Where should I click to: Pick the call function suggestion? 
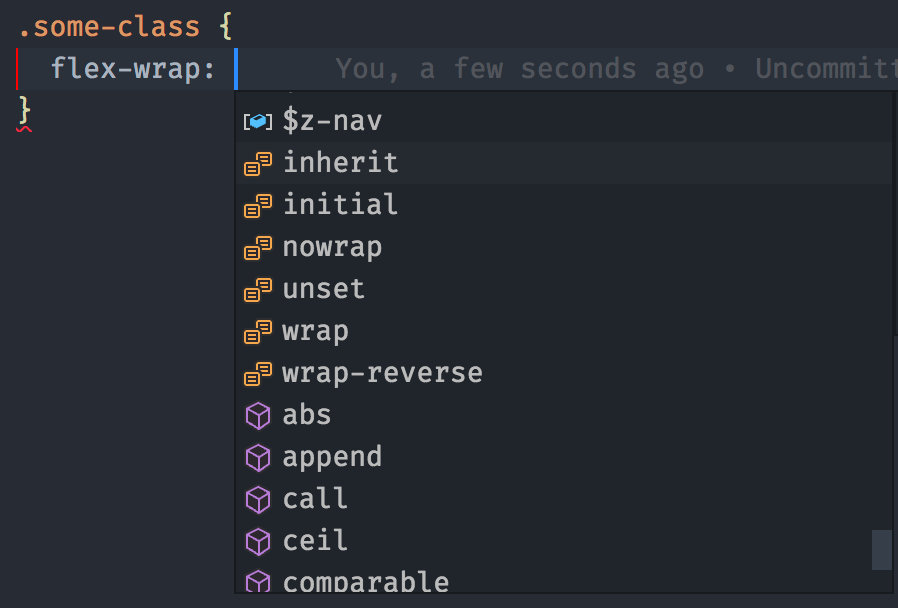pos(315,498)
